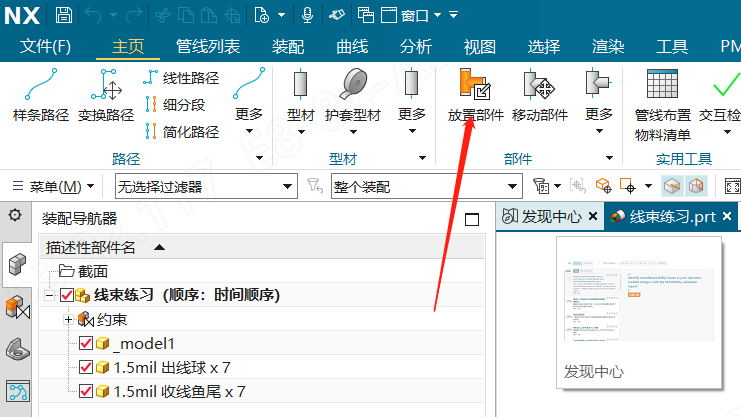Viewport: 741px width, 417px height.
Task: Maximize the 装配导航器 panel
Action: pyautogui.click(x=472, y=219)
